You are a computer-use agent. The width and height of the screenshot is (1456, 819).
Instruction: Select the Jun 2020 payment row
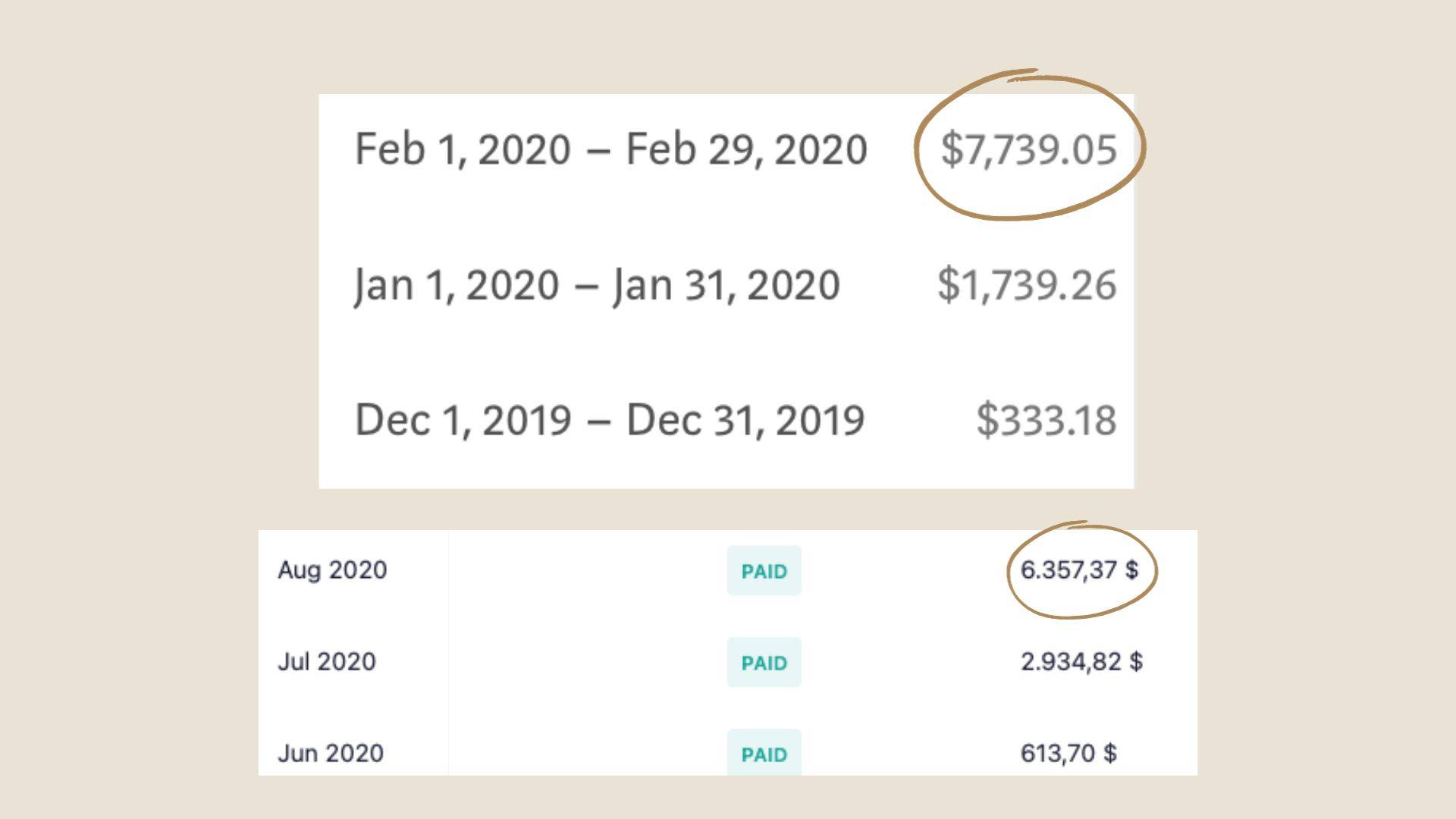tap(728, 752)
